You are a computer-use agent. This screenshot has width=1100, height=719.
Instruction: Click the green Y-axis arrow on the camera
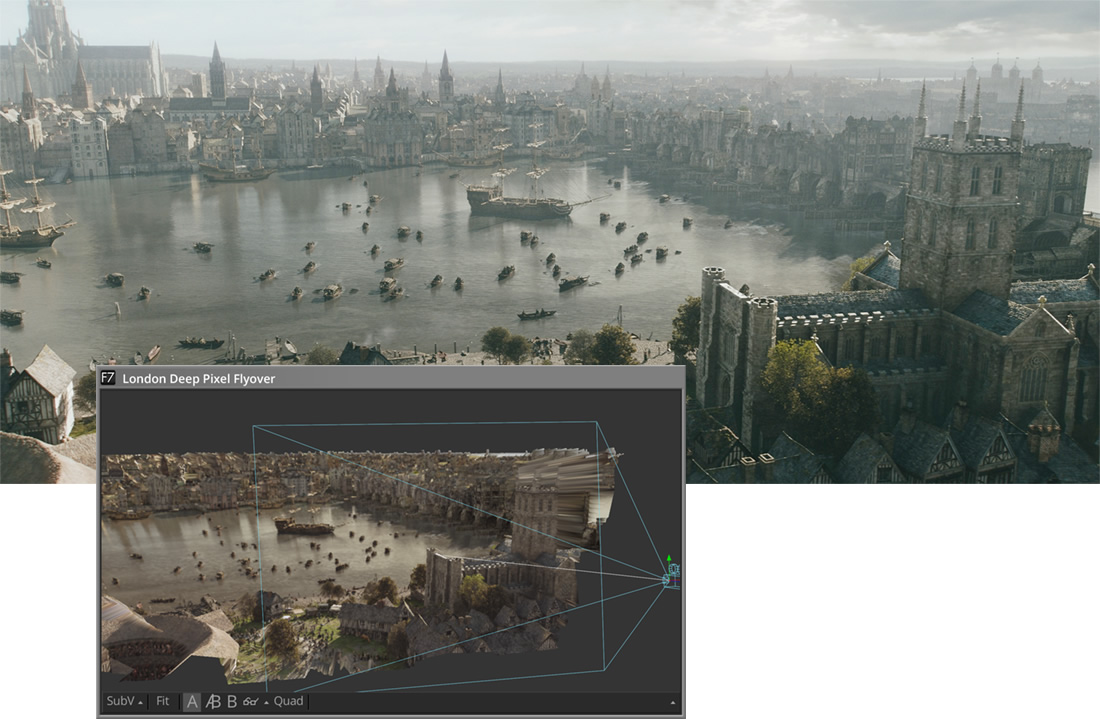(x=669, y=558)
